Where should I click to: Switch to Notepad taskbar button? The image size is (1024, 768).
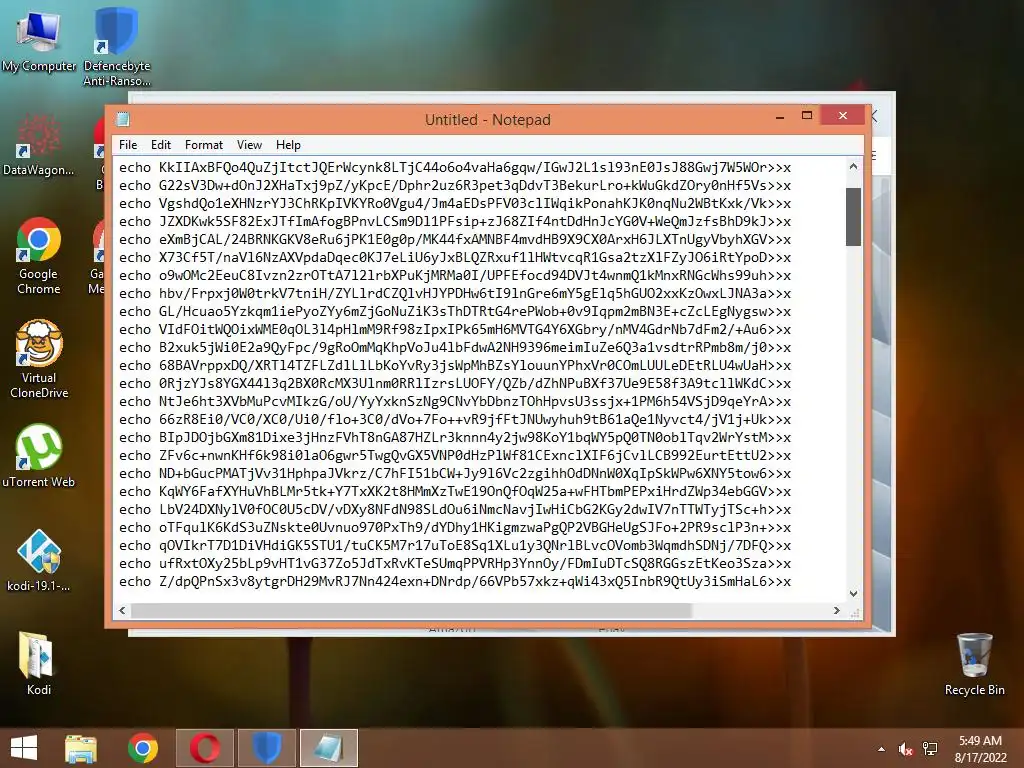click(x=328, y=748)
